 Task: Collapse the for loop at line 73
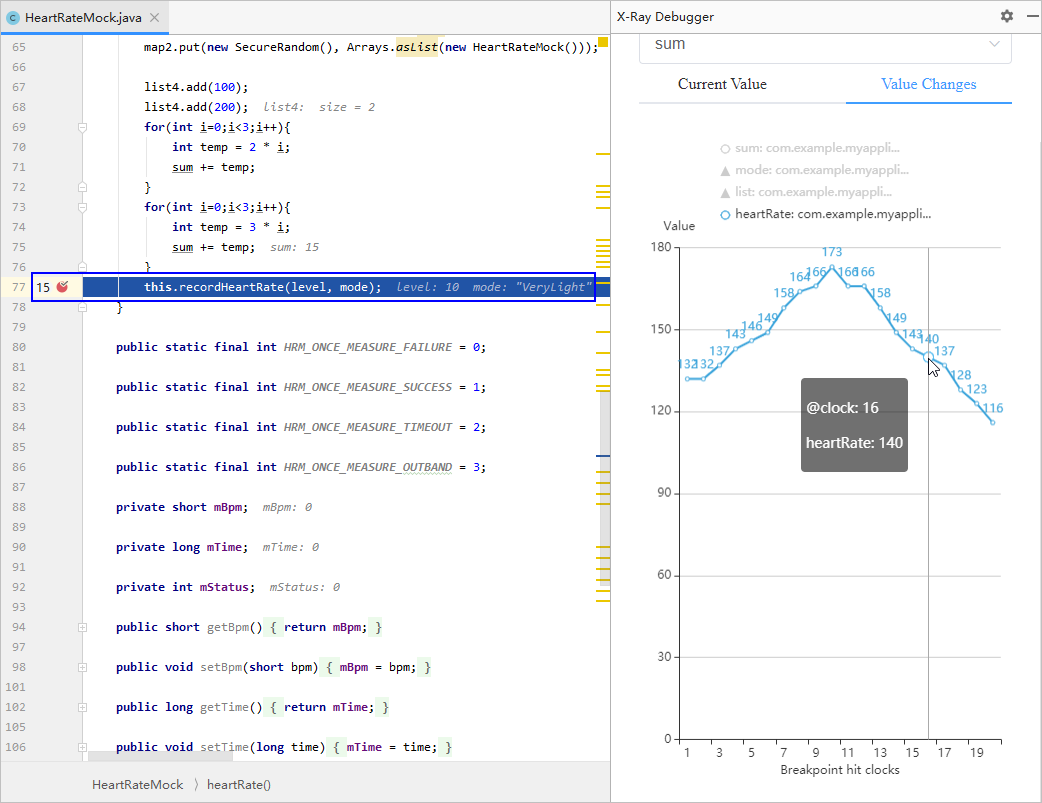point(82,207)
